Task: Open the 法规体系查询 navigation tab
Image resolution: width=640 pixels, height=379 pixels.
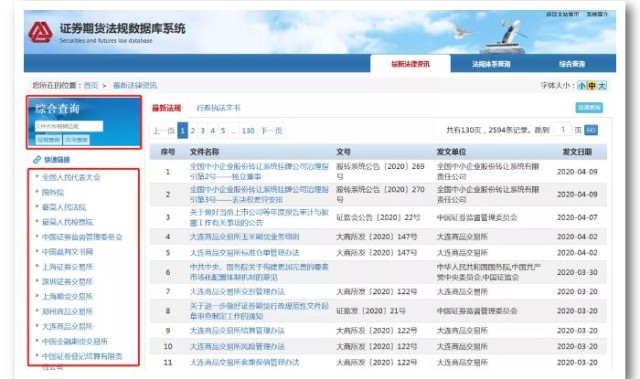Action: click(491, 64)
